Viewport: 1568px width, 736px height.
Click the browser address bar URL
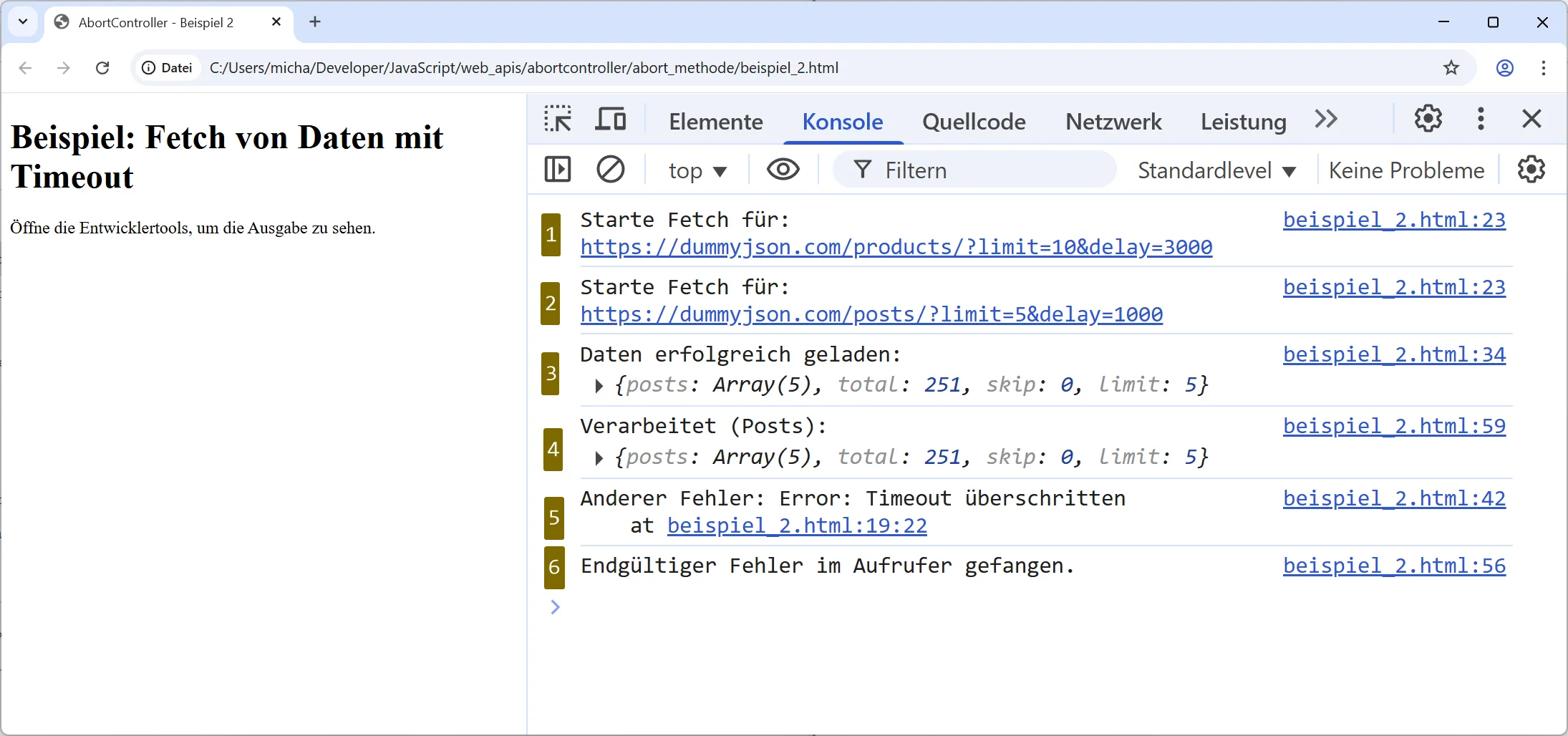click(x=523, y=68)
